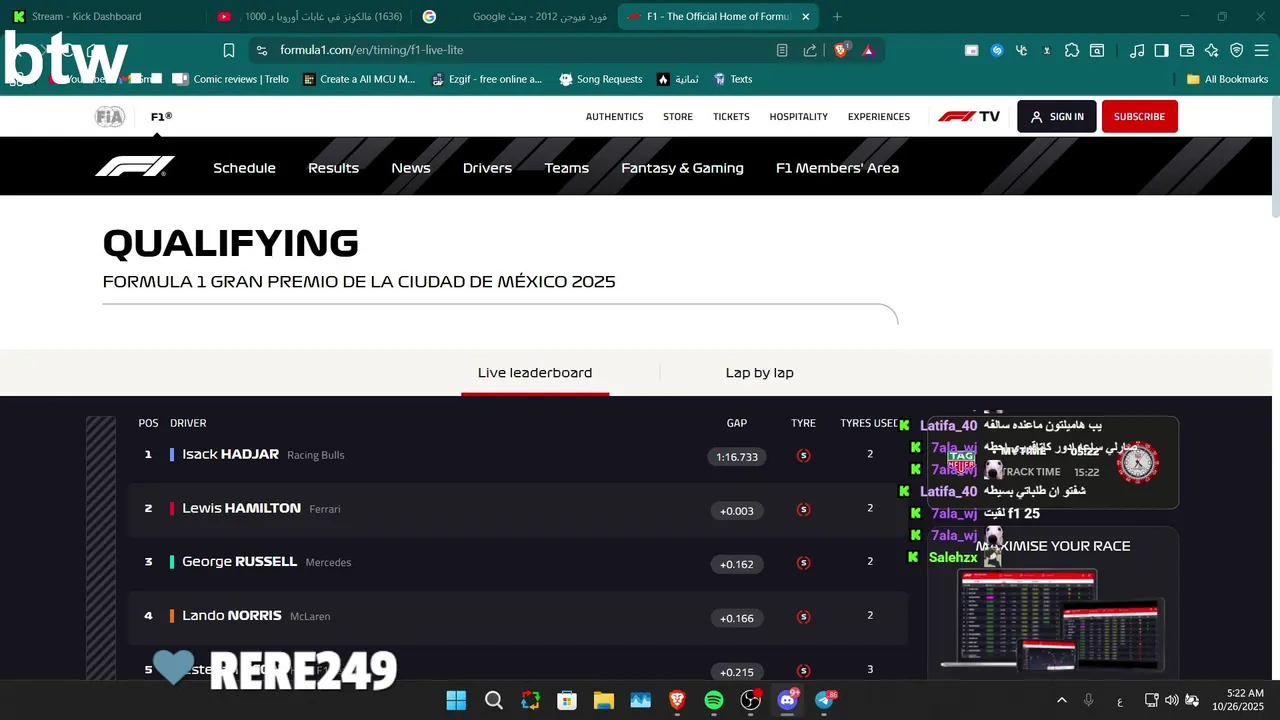The height and width of the screenshot is (720, 1280).
Task: Open the extensions puzzle icon
Action: point(1072,50)
